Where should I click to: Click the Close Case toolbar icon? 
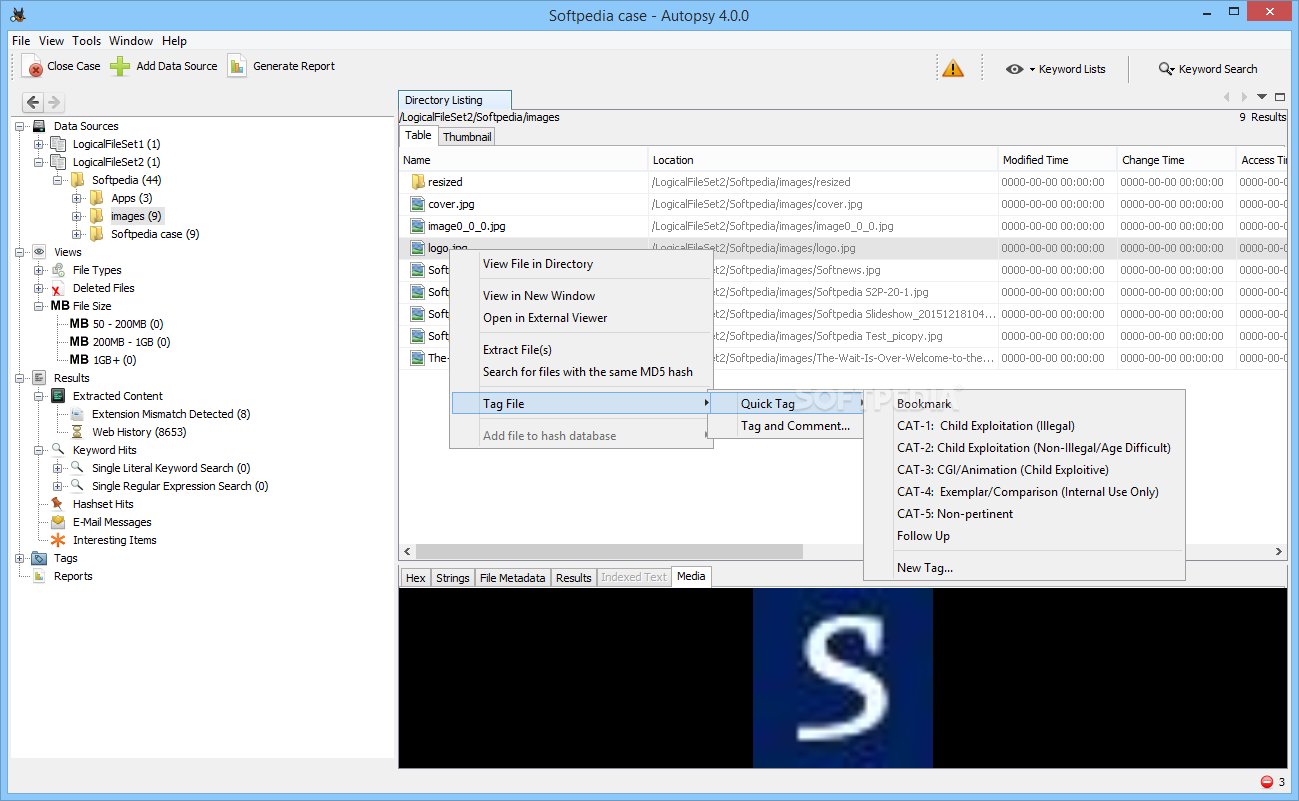33,66
